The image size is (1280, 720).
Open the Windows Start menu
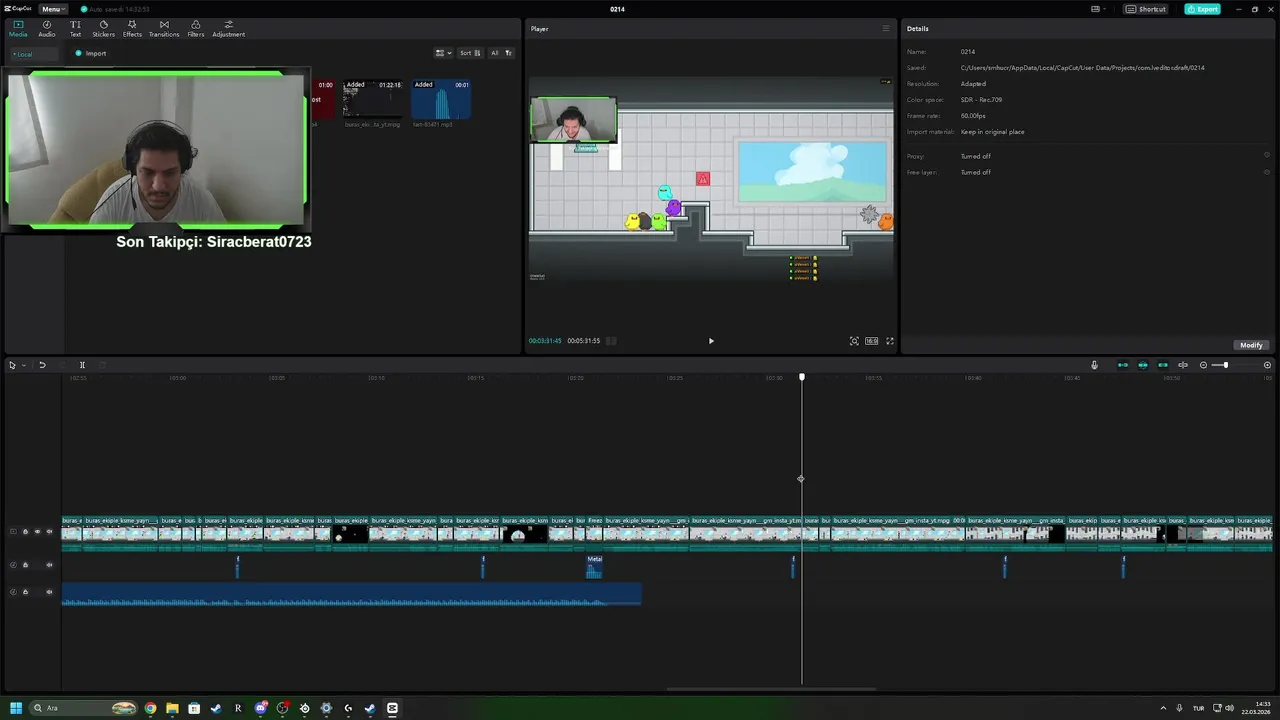16,708
